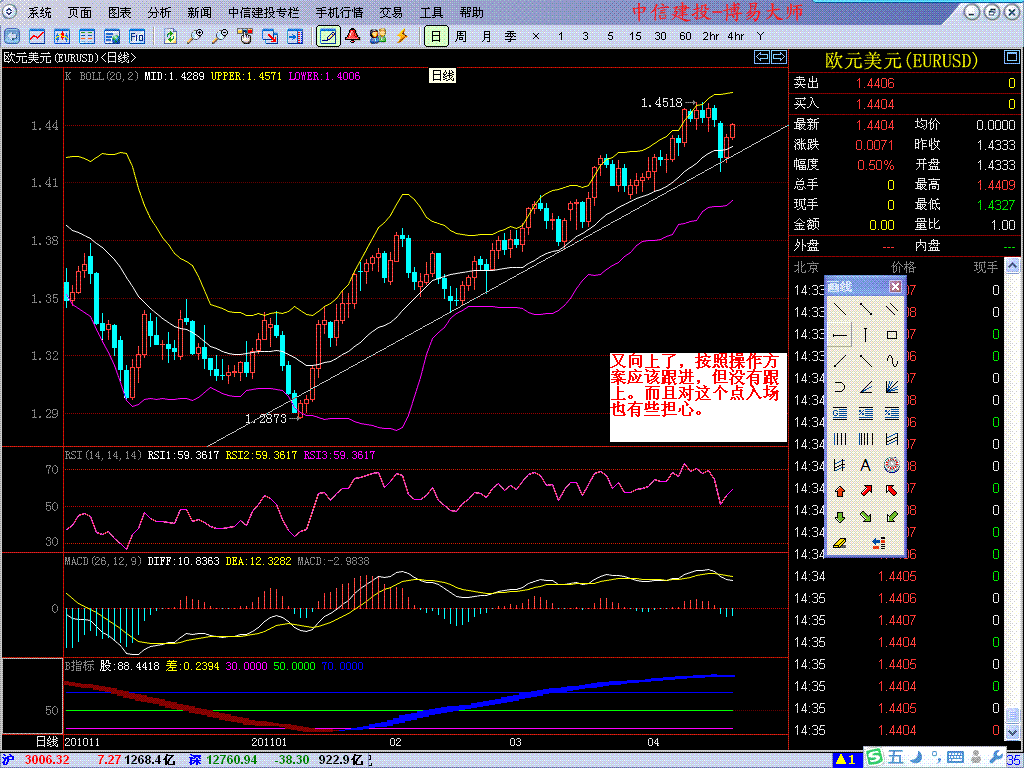The image size is (1024, 768).
Task: Switch to weekly 周 period
Action: point(461,36)
